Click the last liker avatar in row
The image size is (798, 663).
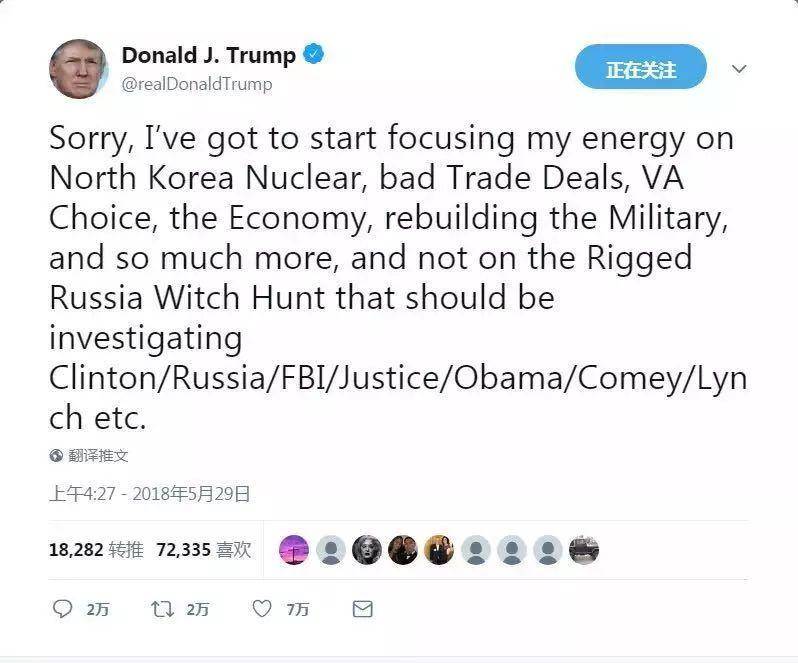click(x=584, y=550)
